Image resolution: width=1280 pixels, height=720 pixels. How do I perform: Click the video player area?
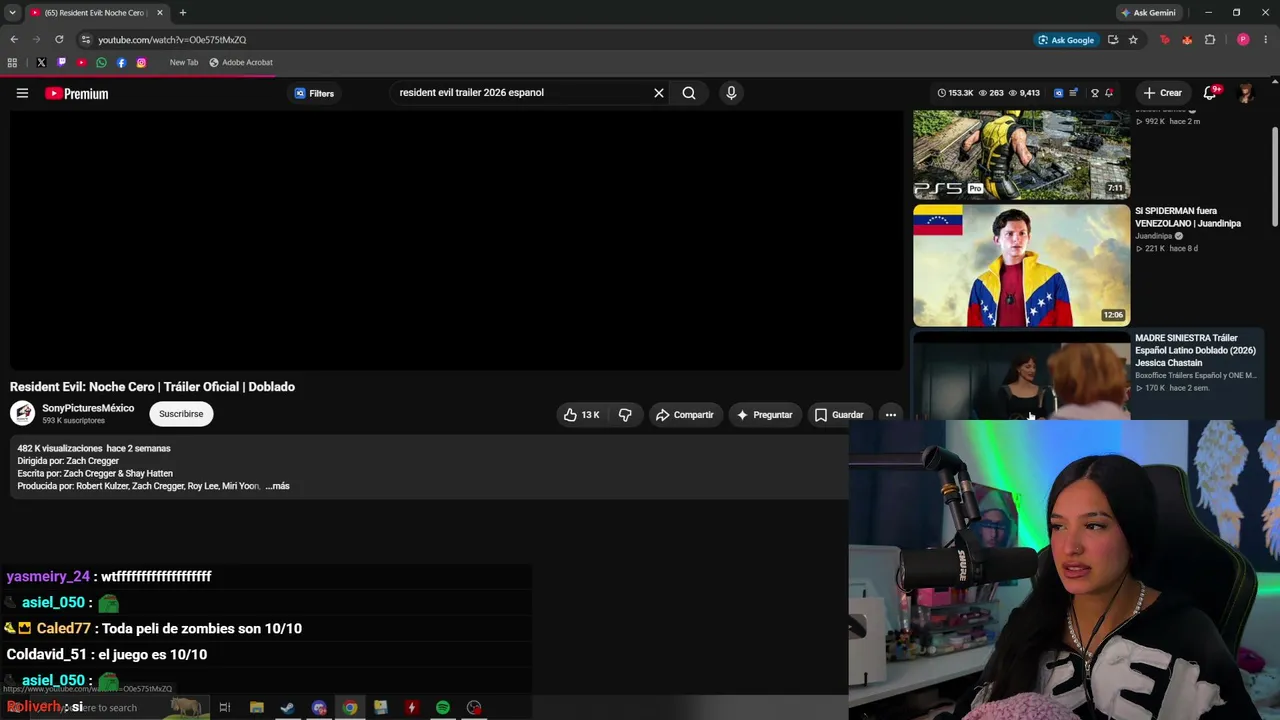click(x=456, y=240)
